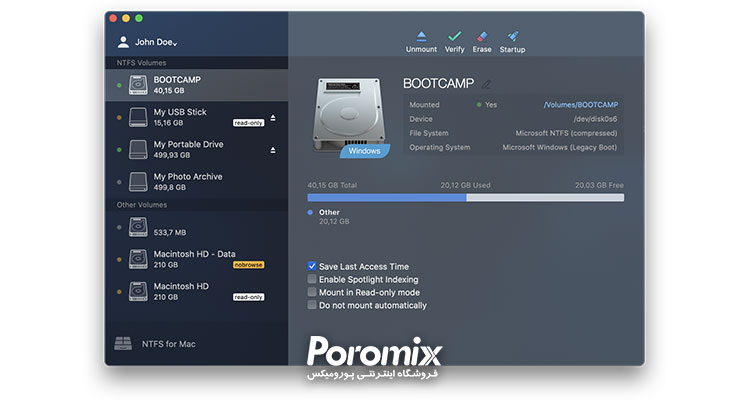Click the NTFS for Mac logo icon

(124, 343)
